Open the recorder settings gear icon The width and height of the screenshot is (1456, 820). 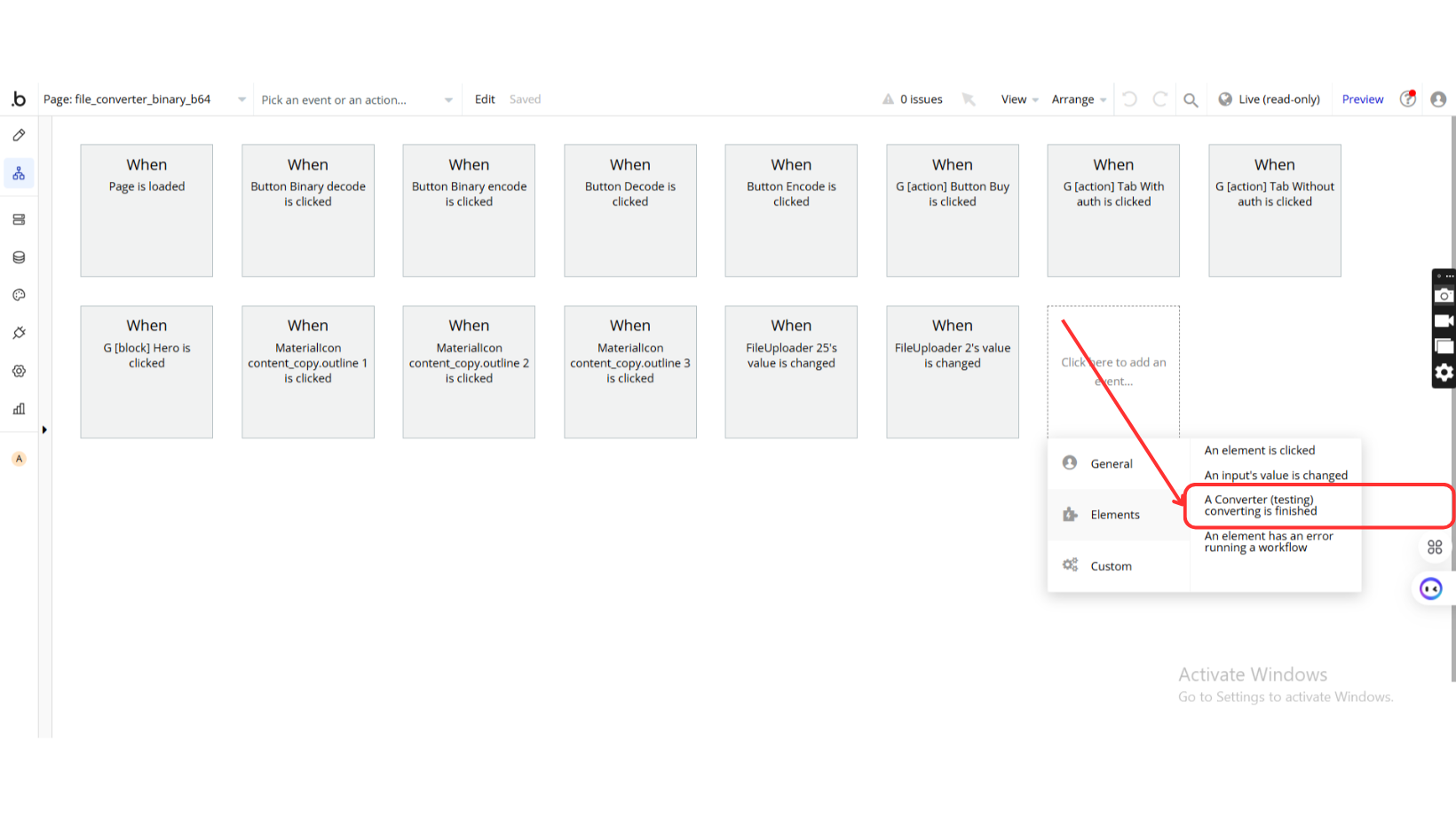pos(1444,373)
